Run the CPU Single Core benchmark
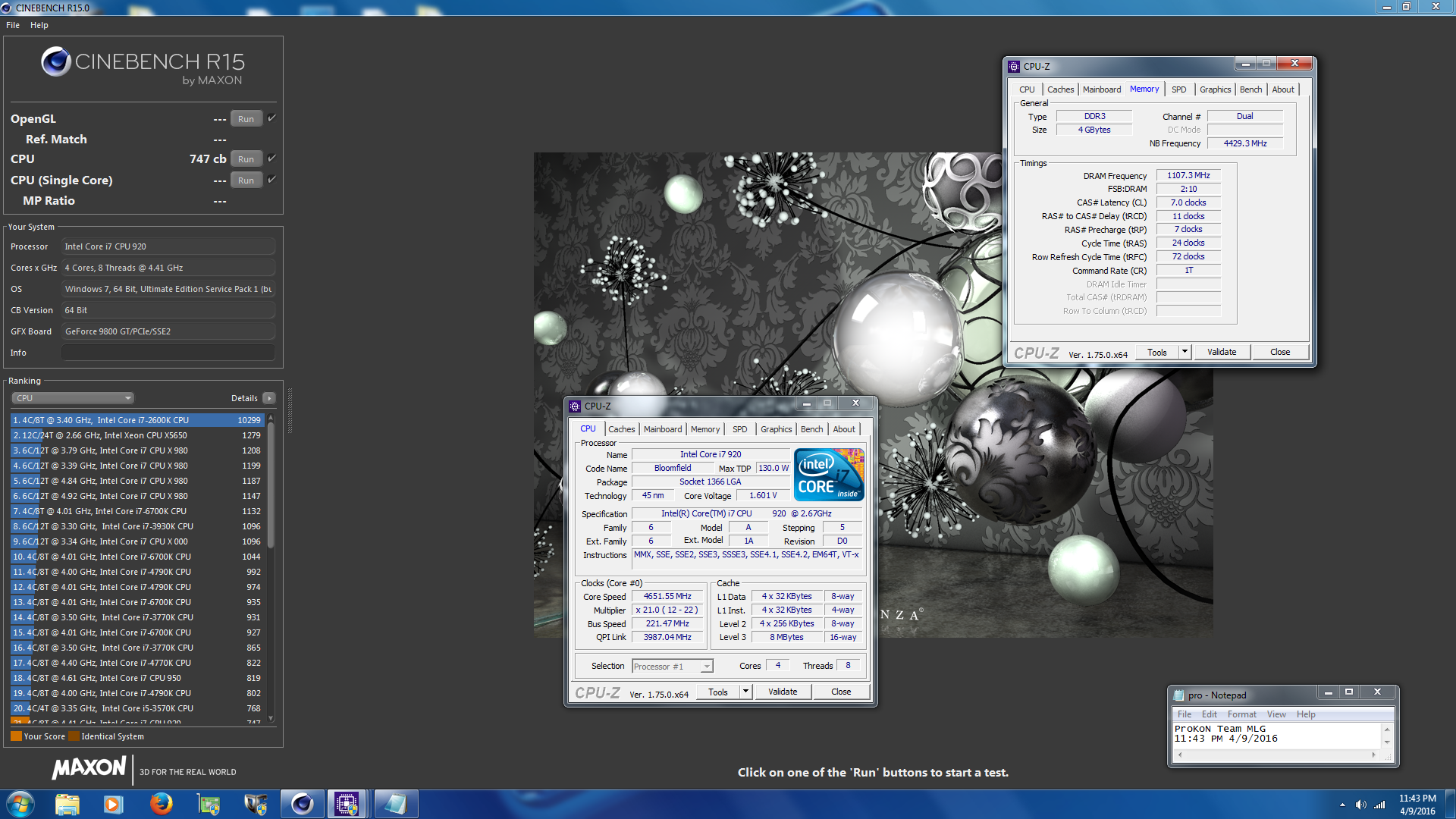Image resolution: width=1456 pixels, height=819 pixels. pos(246,180)
